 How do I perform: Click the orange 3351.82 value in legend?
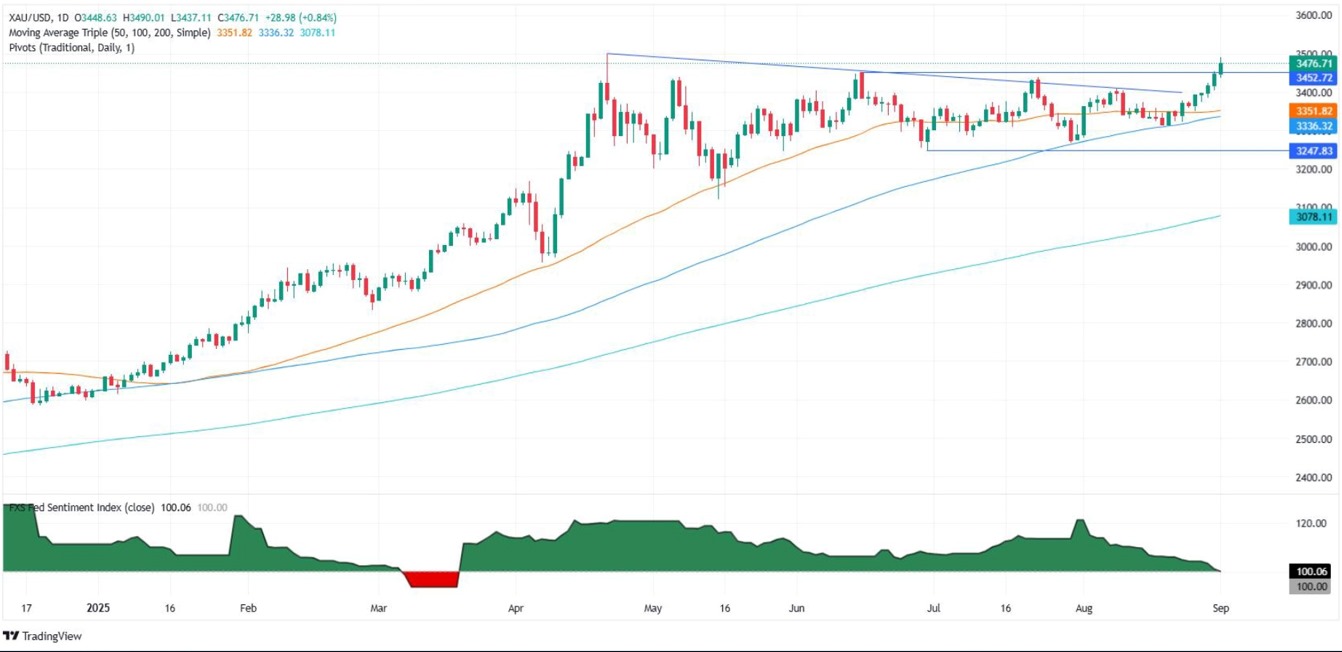click(232, 32)
